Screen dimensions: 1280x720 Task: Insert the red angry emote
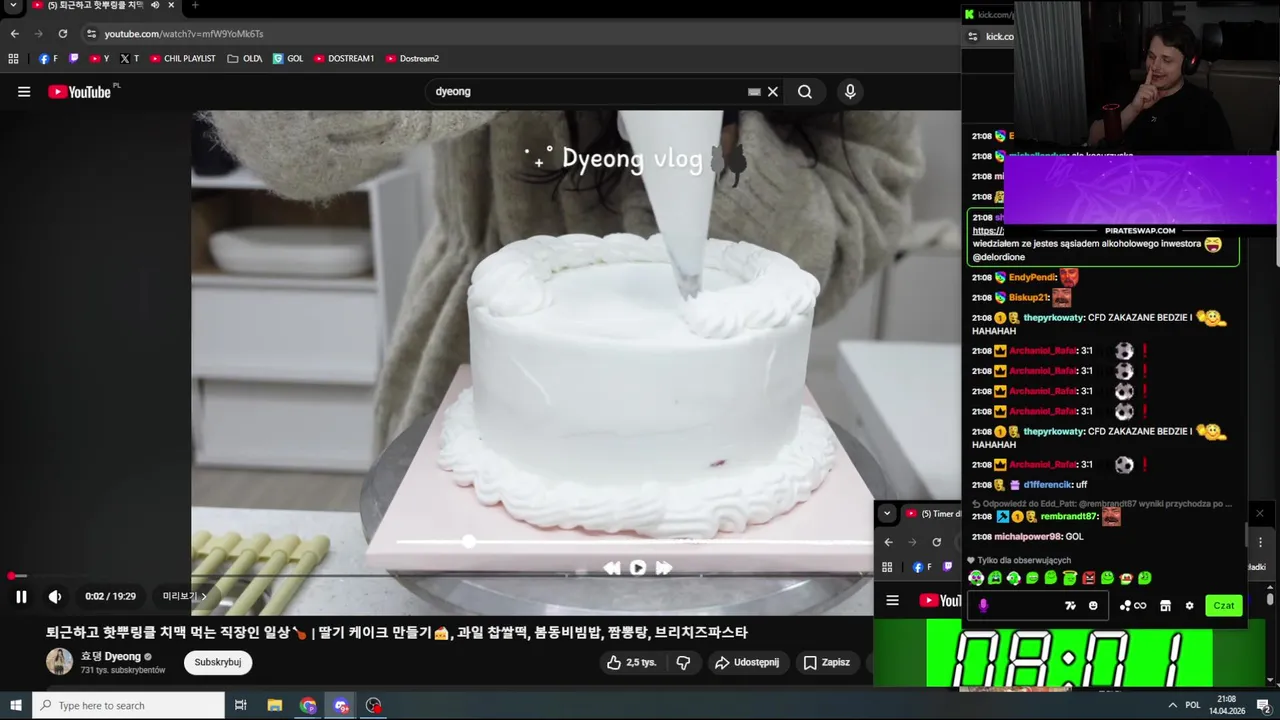tap(1089, 578)
